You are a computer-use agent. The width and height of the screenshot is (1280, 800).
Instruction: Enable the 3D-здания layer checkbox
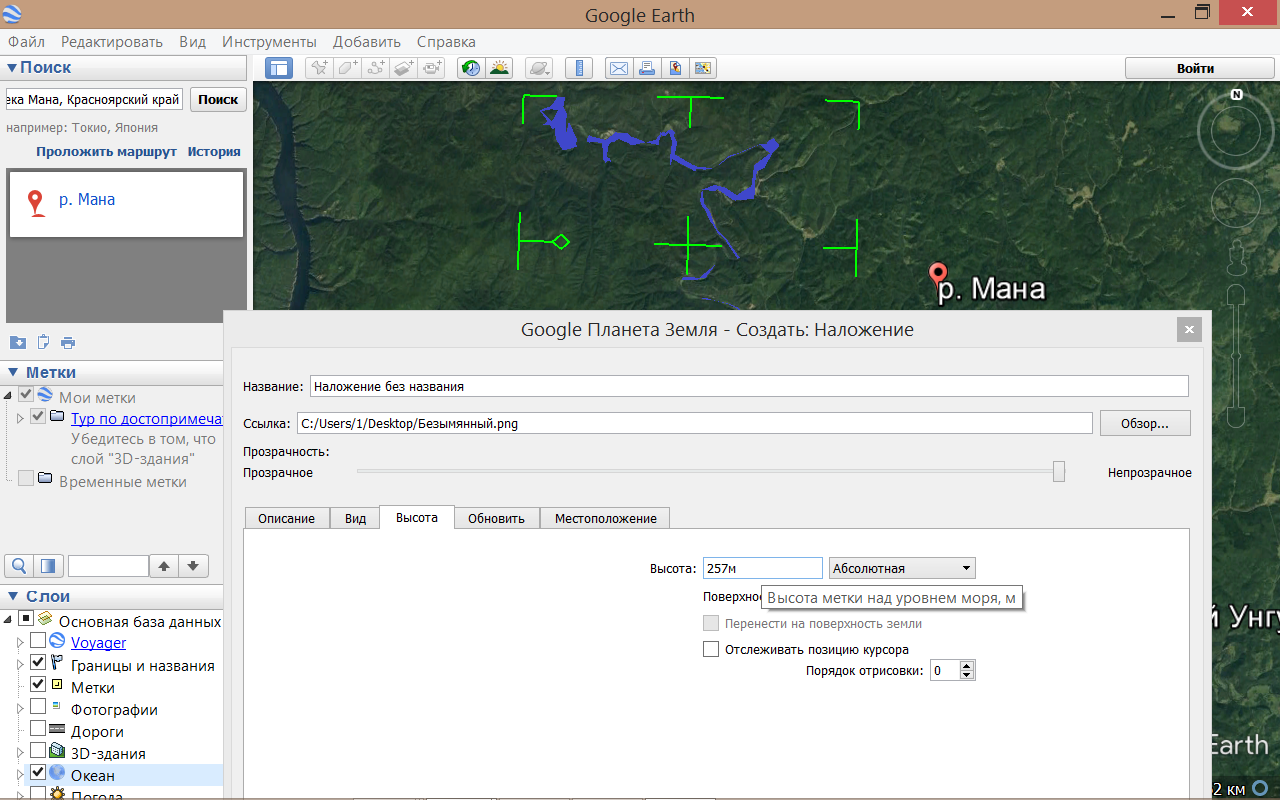pyautogui.click(x=38, y=751)
